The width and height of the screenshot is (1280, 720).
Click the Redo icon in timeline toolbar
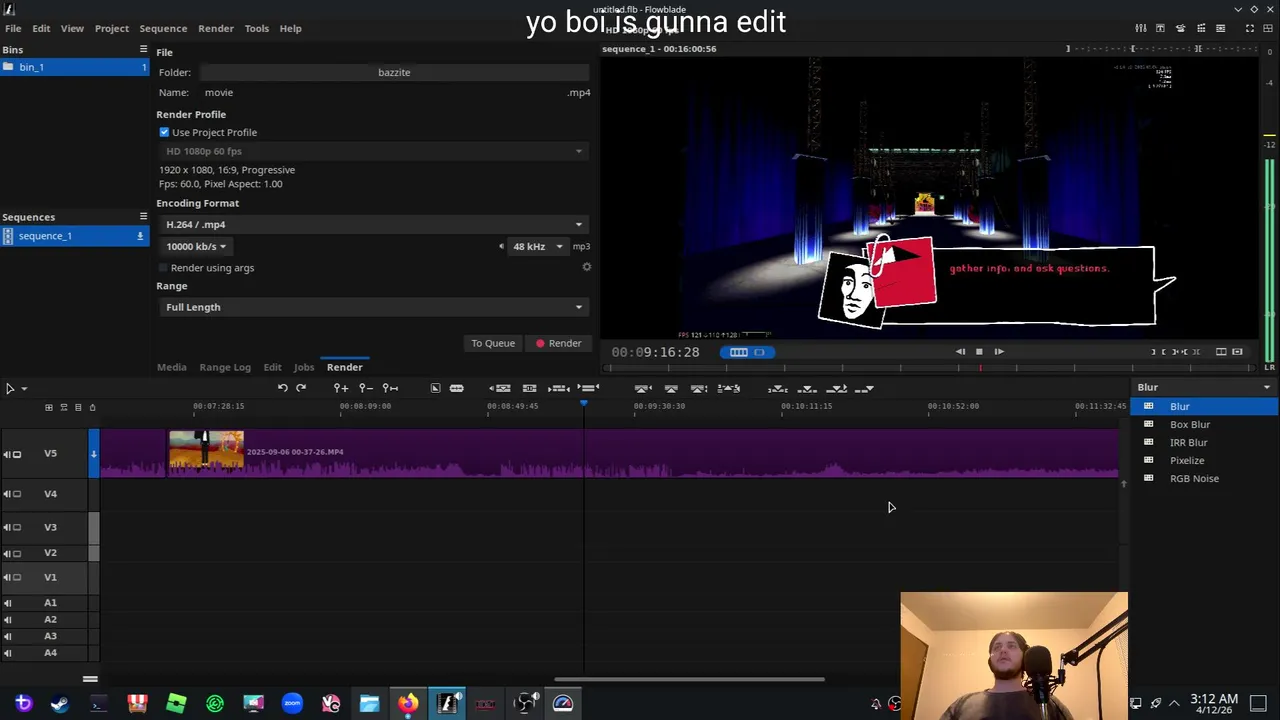pos(300,388)
